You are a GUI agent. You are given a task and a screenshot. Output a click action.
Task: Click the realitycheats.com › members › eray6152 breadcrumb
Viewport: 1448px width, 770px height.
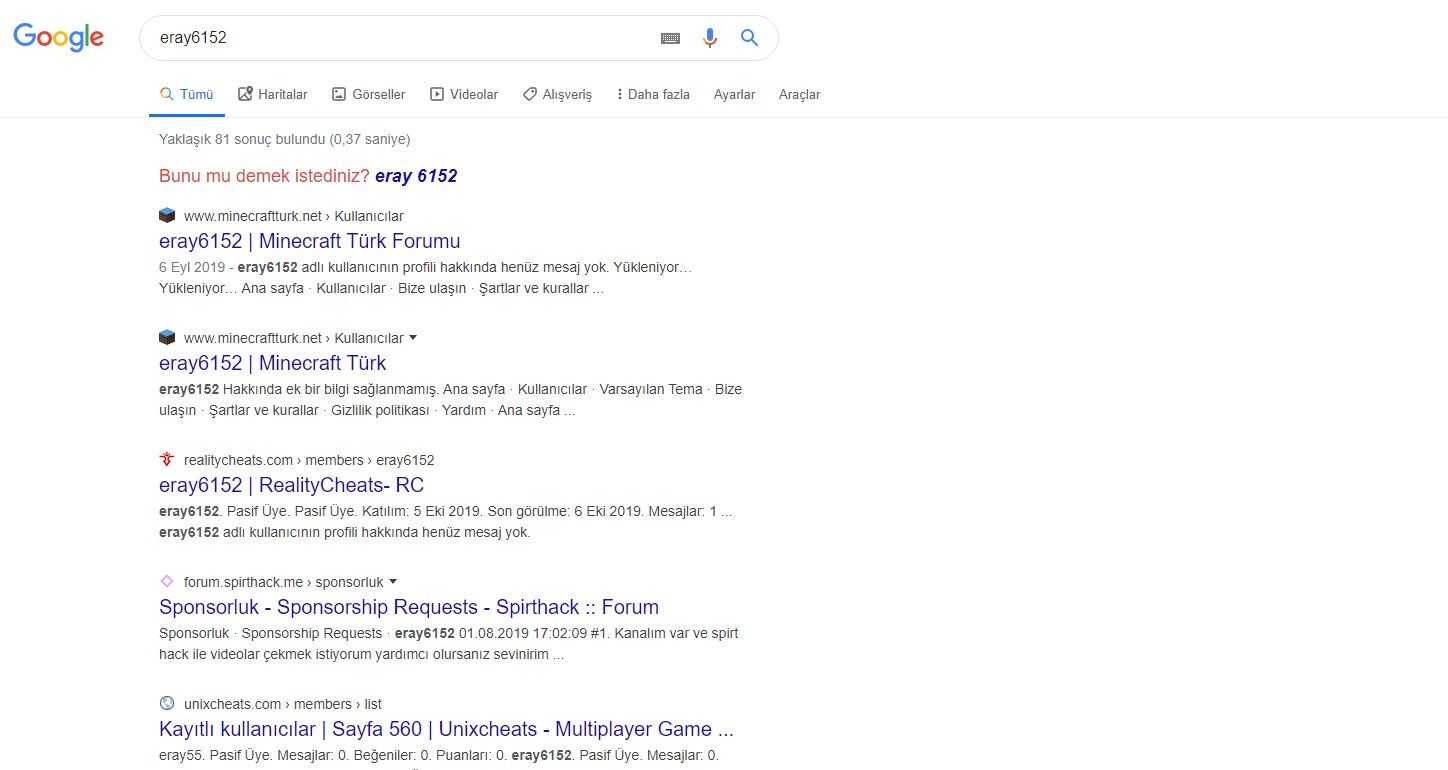[309, 460]
